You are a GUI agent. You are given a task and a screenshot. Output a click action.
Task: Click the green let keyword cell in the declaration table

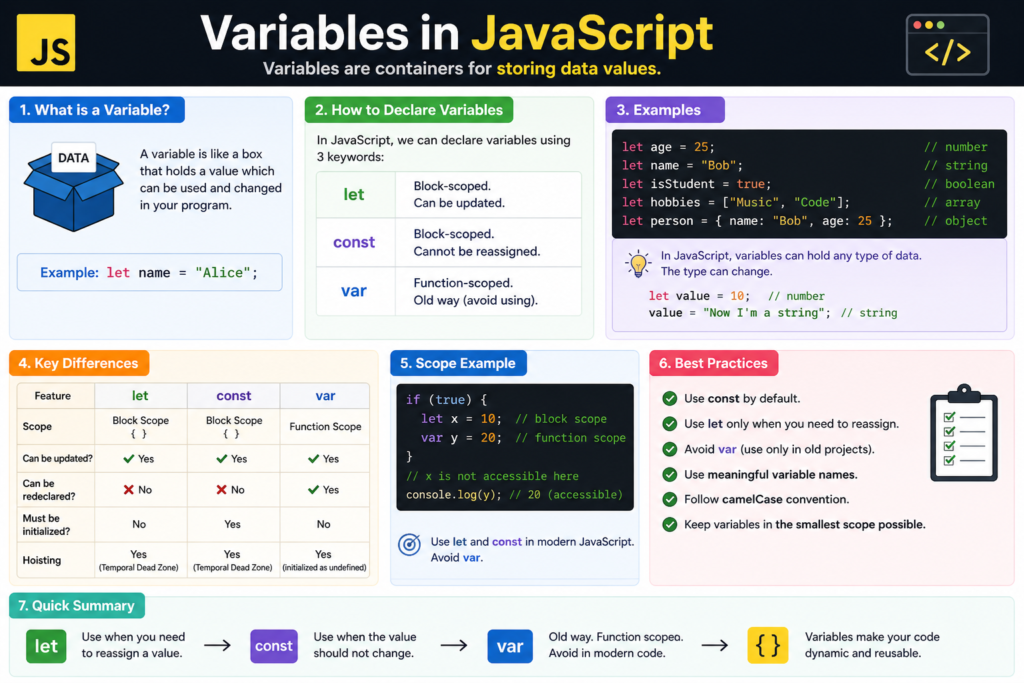click(355, 195)
